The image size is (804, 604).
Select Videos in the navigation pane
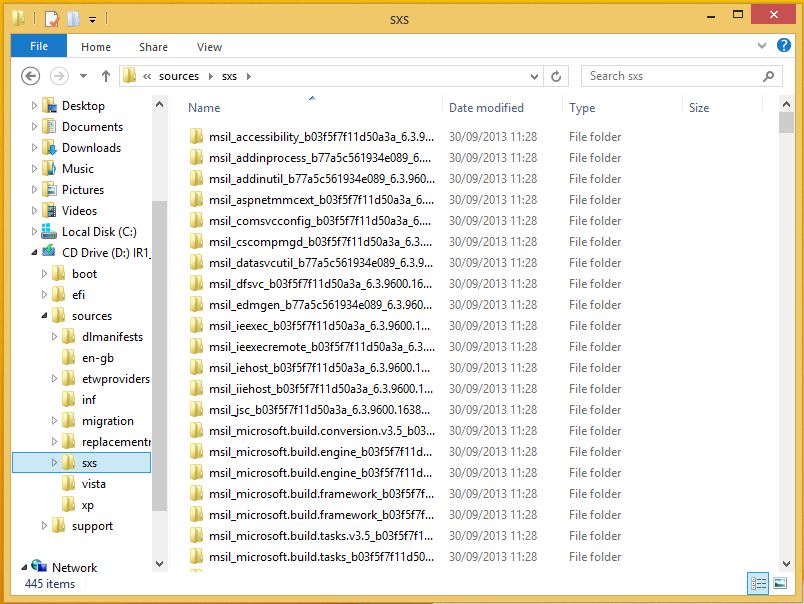tap(79, 211)
